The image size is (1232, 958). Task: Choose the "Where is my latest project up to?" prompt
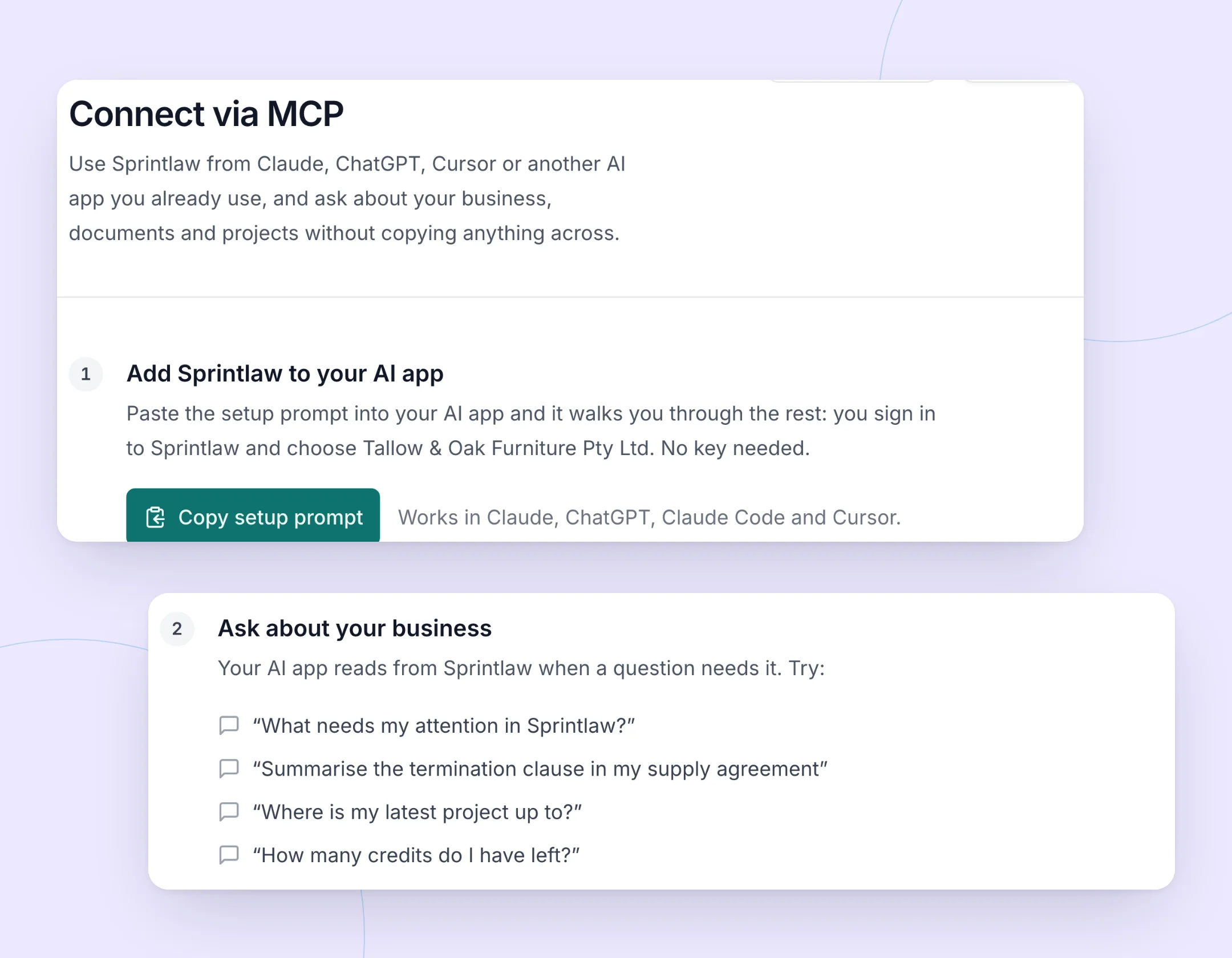[417, 811]
